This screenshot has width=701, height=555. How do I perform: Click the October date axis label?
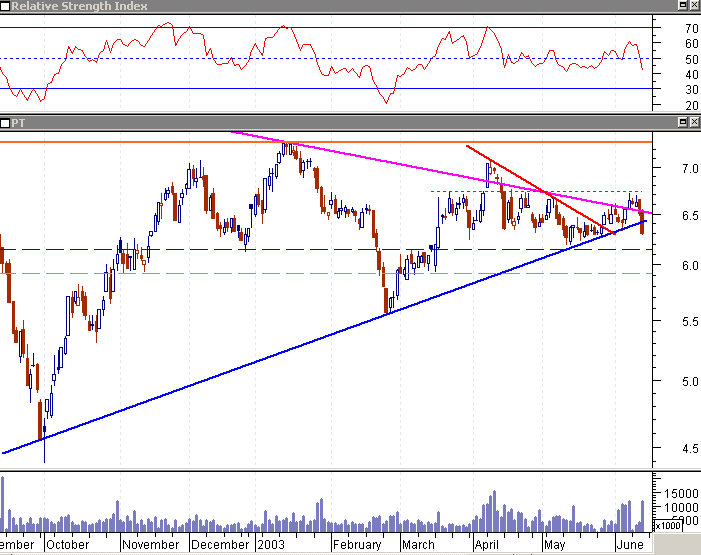point(68,545)
